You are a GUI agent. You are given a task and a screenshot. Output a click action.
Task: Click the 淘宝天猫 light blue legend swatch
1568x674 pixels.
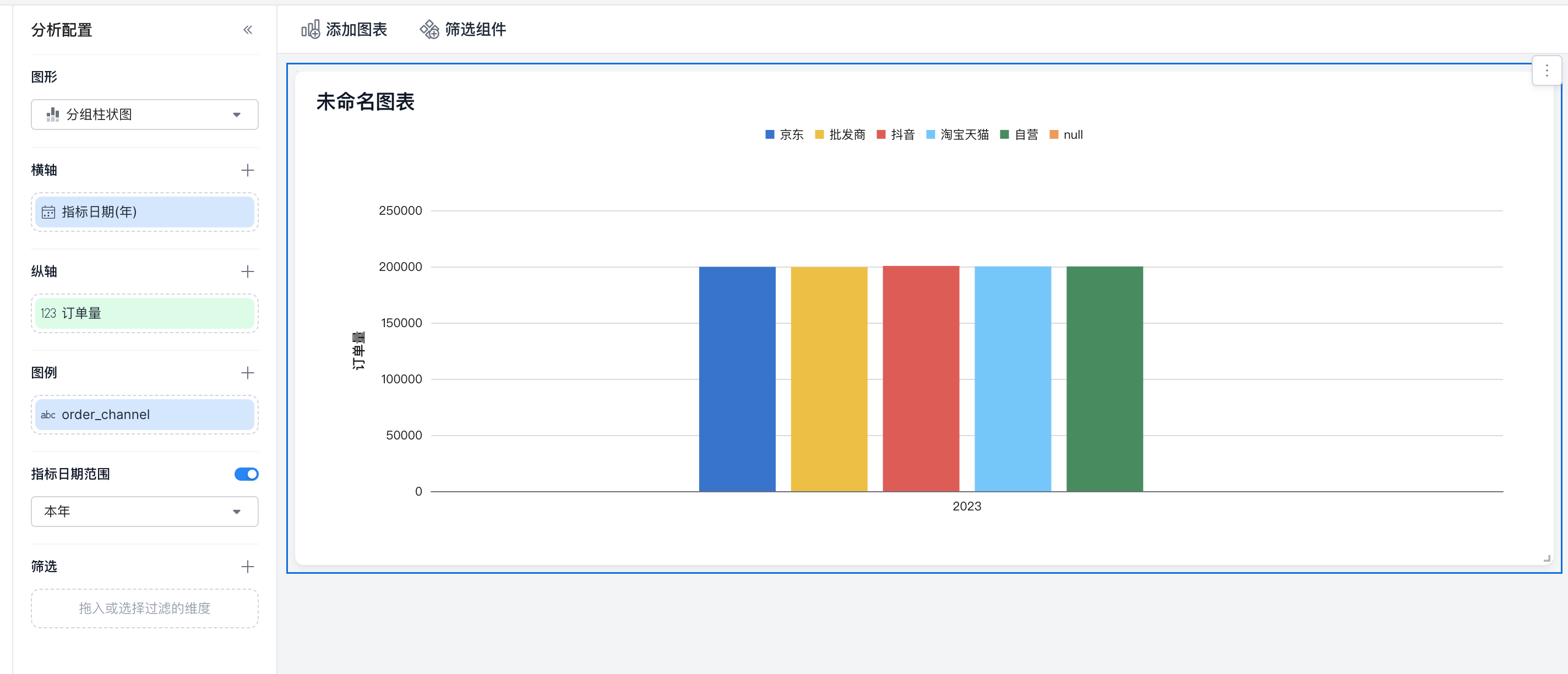pos(930,134)
